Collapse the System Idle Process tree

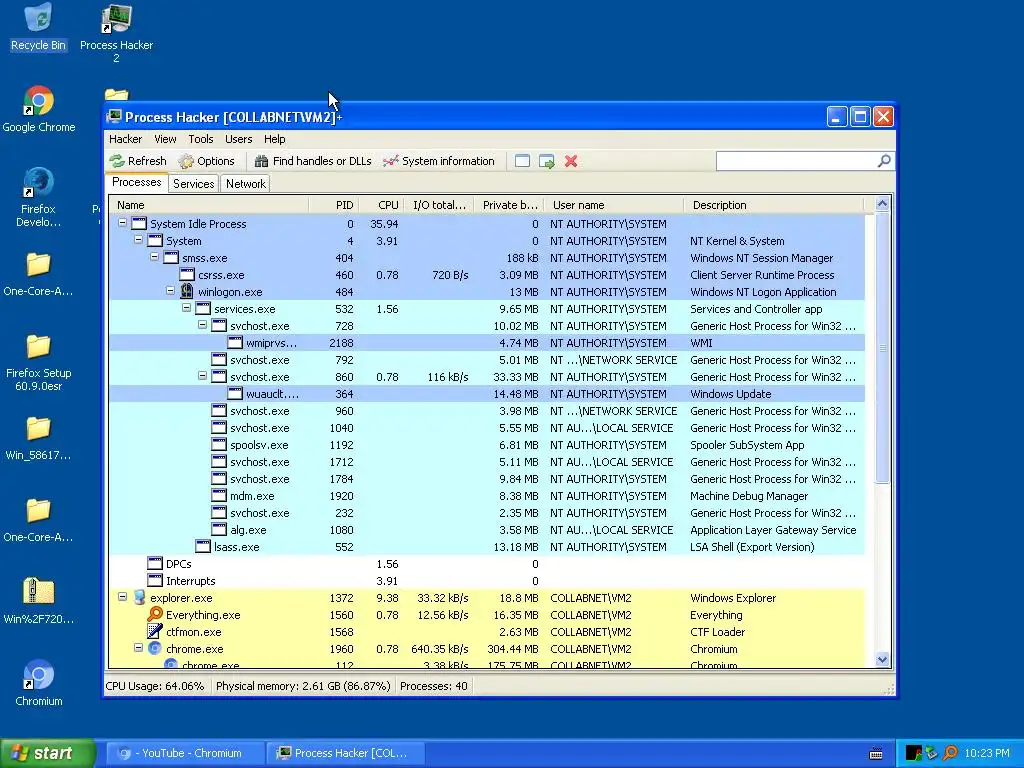122,223
